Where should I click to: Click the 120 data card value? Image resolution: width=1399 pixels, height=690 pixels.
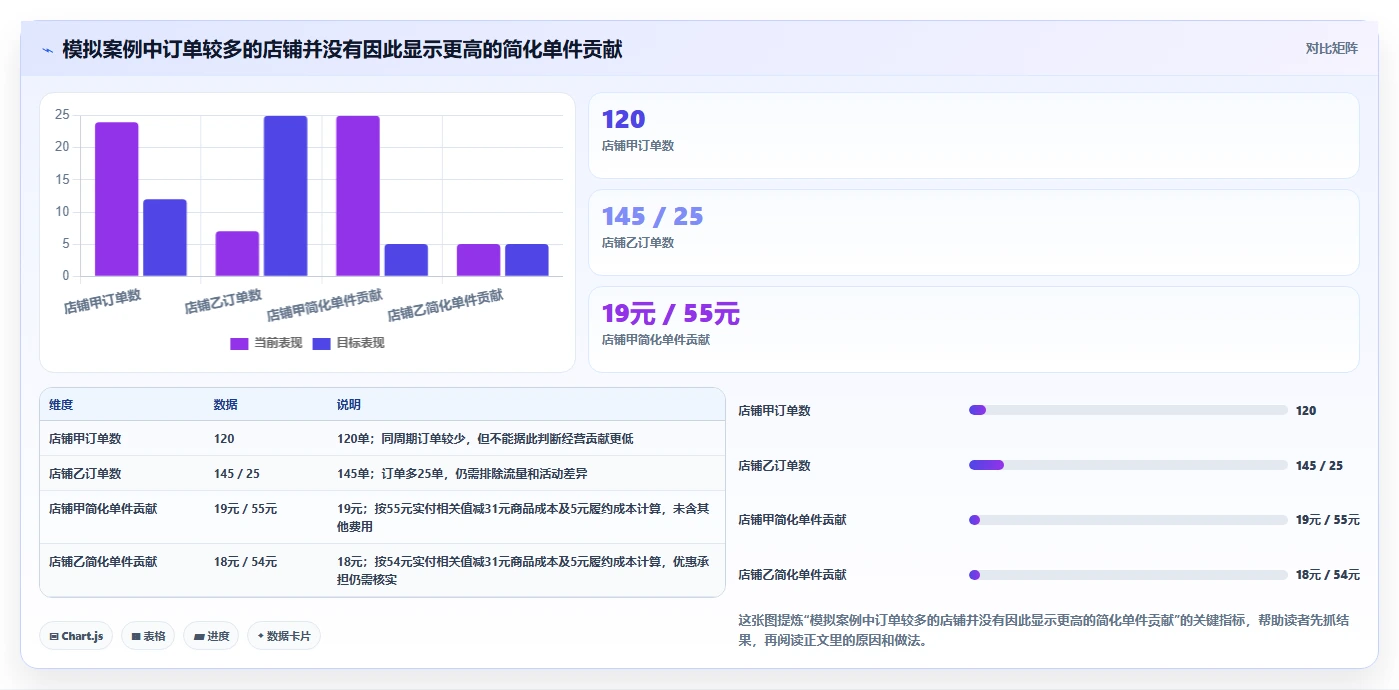tap(623, 119)
